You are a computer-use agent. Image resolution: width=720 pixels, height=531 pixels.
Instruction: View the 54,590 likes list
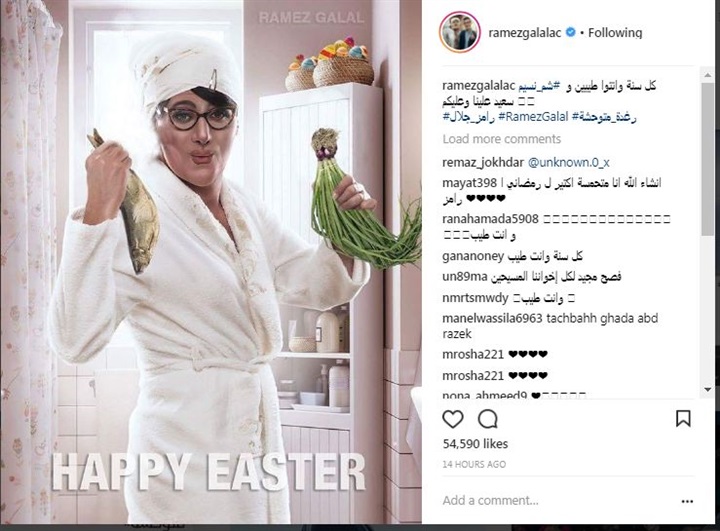(x=475, y=444)
